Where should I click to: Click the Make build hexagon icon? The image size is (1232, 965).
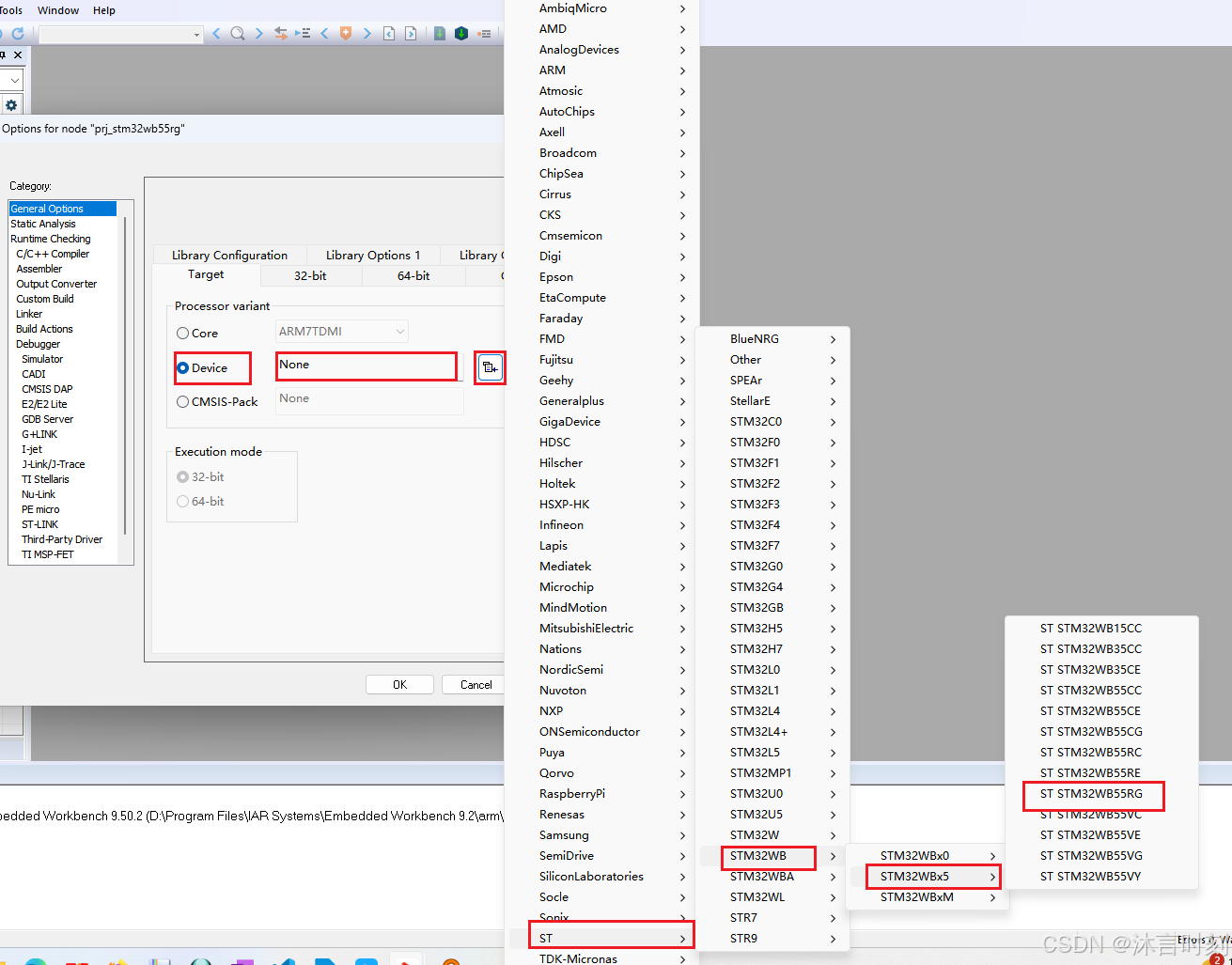tap(461, 33)
